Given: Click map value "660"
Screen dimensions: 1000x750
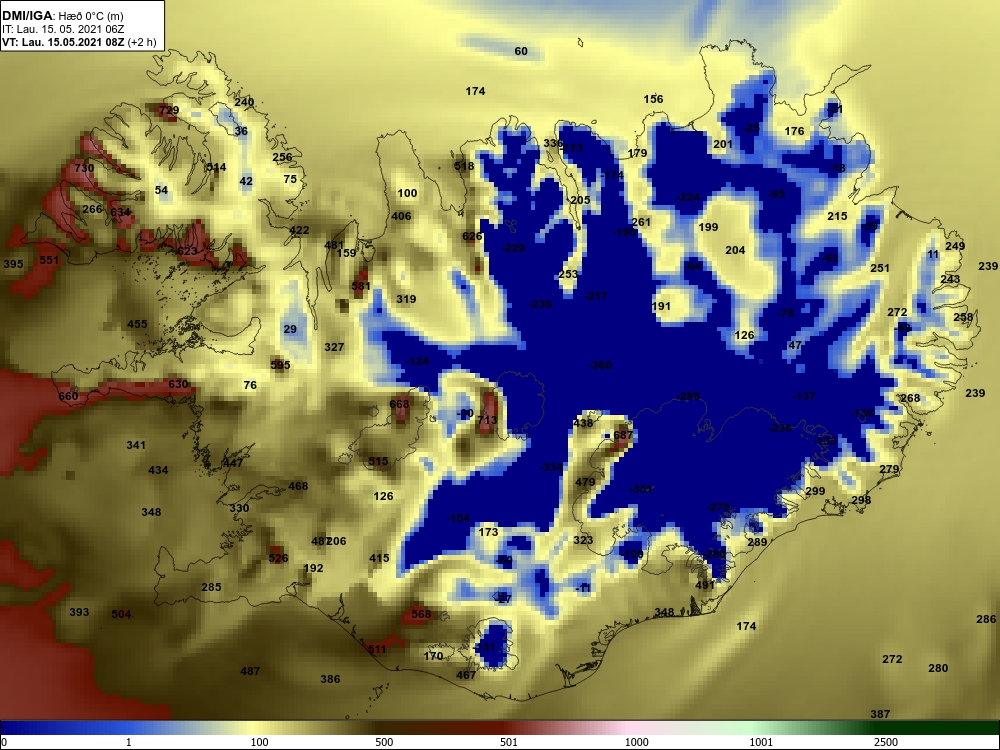Looking at the screenshot, I should point(68,396).
